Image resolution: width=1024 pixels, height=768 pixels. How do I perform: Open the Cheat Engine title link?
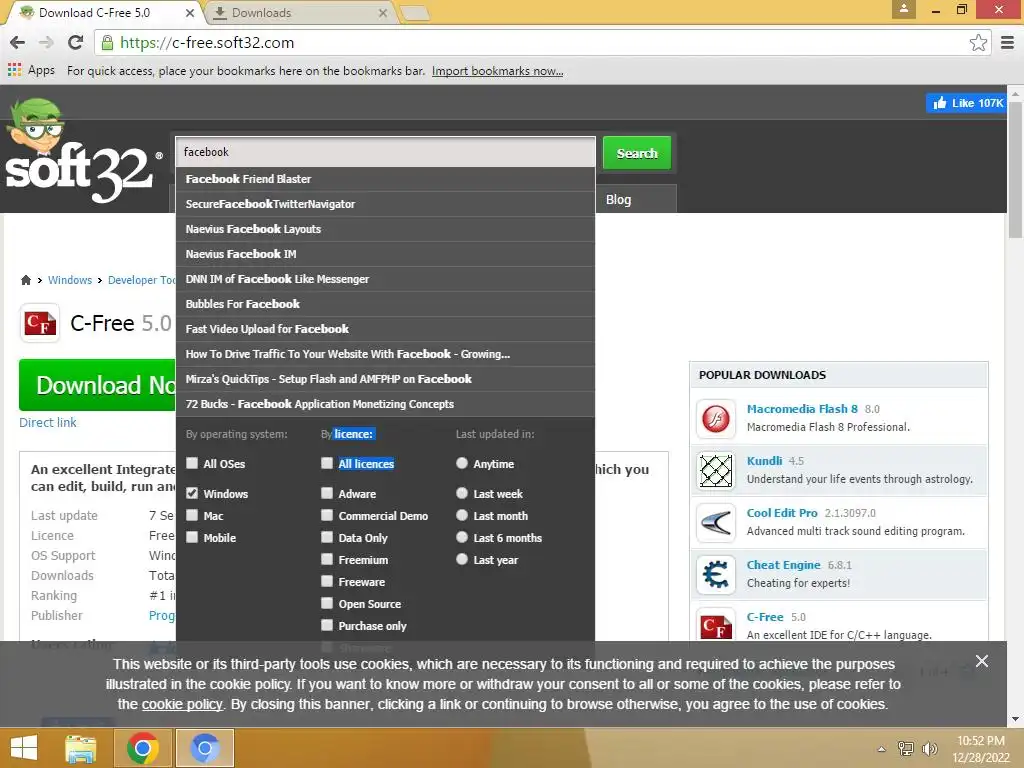[783, 565]
